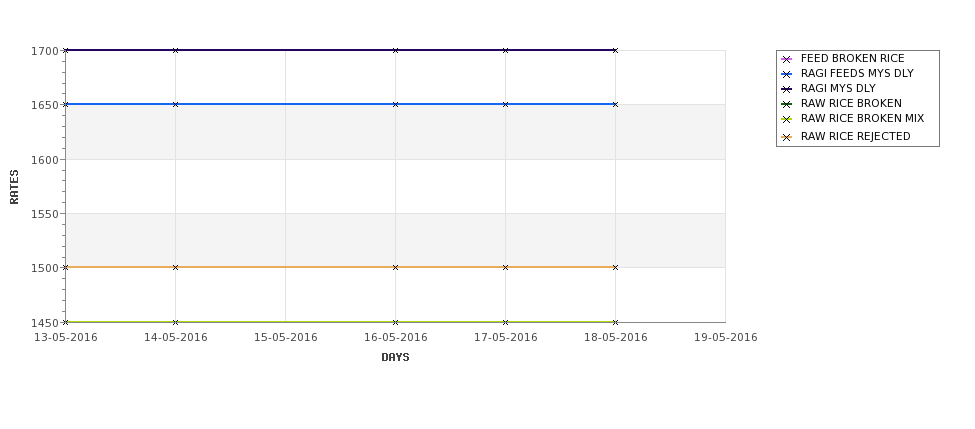975x429 pixels.
Task: Click the 1700 data point on 18-05-2016
Action: 616,50
